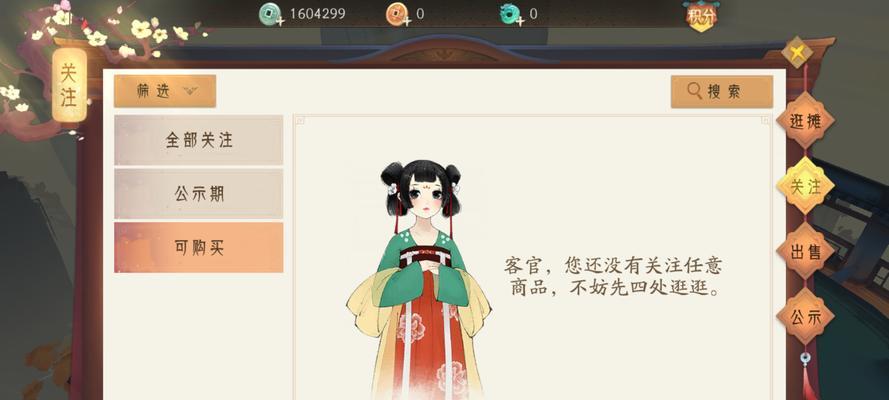
Task: Select the 关注 diamond tab
Action: coord(806,186)
